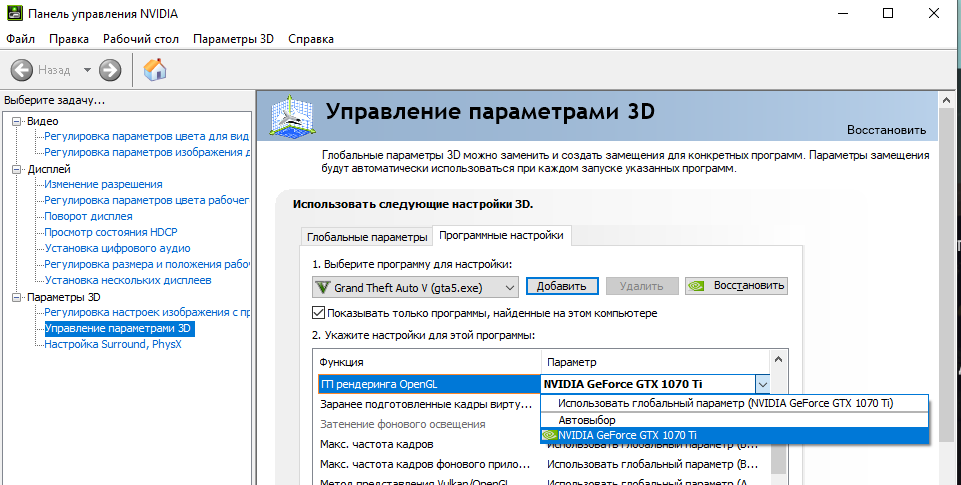Viewport: 961px width, 485px height.
Task: Toggle the ГП рендеринга OpenGL dropdown arrow
Action: (762, 384)
